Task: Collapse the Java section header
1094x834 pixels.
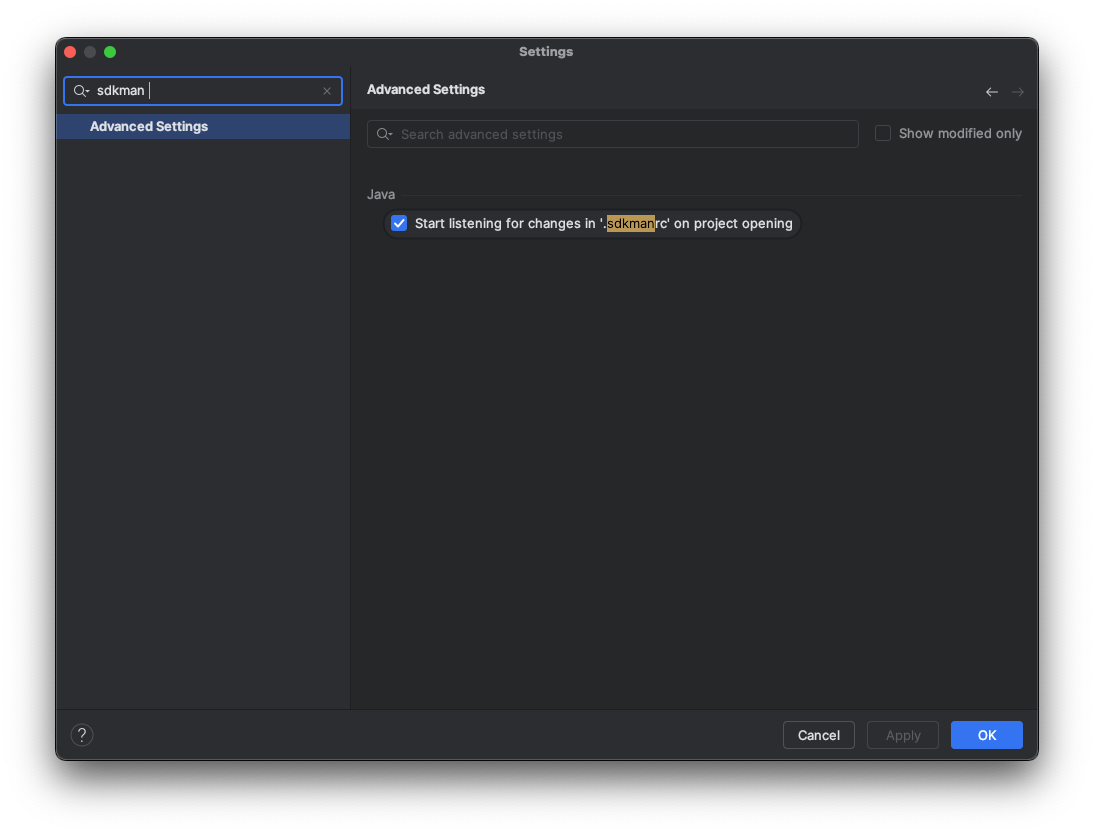Action: point(381,194)
